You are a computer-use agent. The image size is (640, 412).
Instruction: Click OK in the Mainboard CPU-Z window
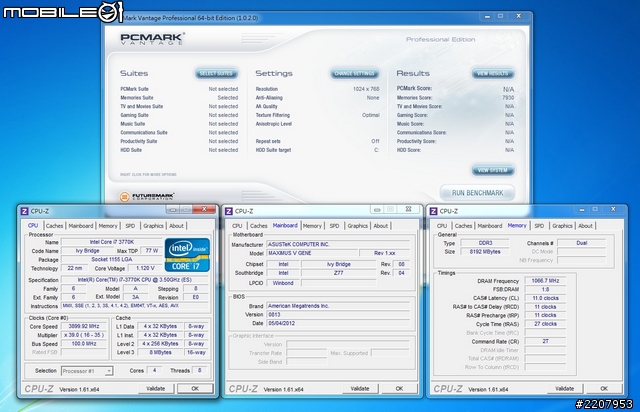[x=399, y=389]
